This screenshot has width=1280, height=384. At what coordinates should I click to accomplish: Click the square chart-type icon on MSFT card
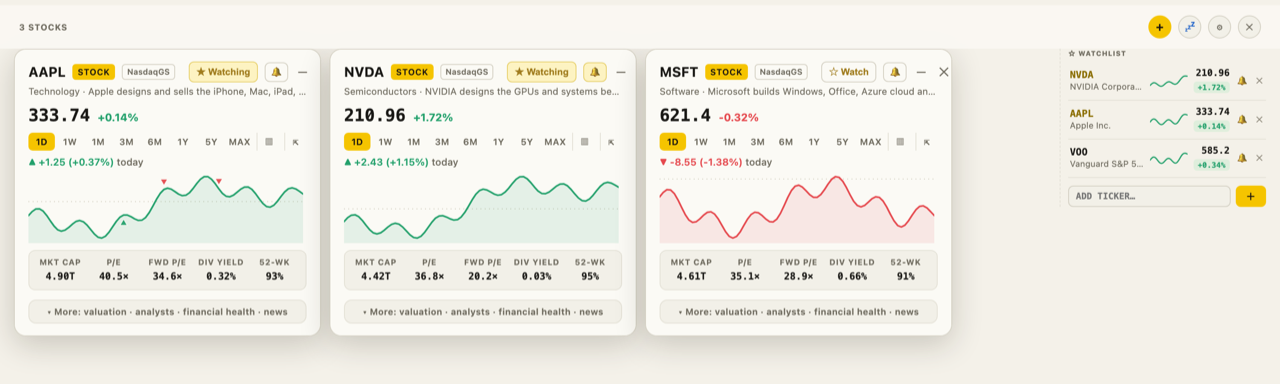900,142
